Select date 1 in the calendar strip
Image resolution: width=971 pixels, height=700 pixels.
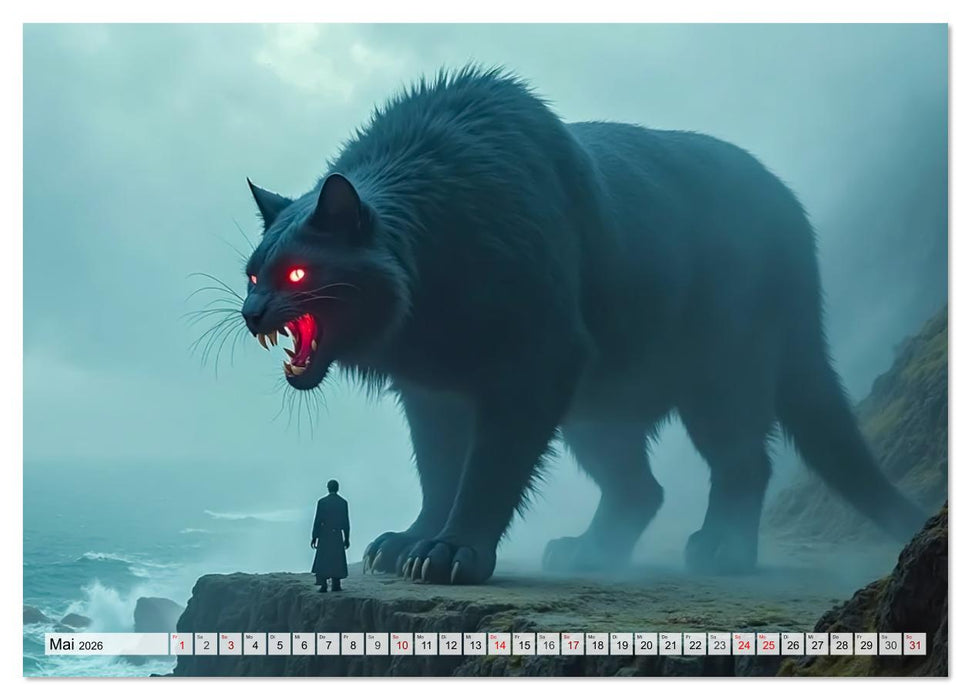click(180, 645)
